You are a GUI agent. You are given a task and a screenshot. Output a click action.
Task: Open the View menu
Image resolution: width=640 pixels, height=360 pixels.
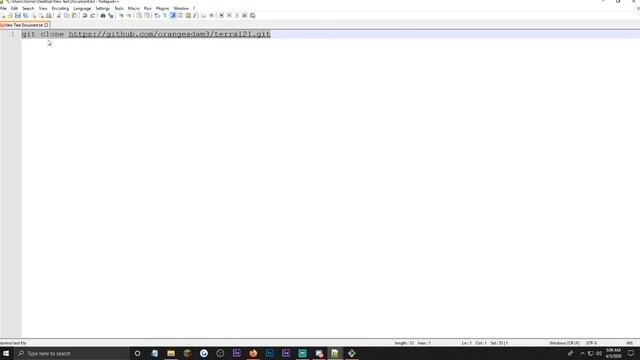(x=43, y=8)
